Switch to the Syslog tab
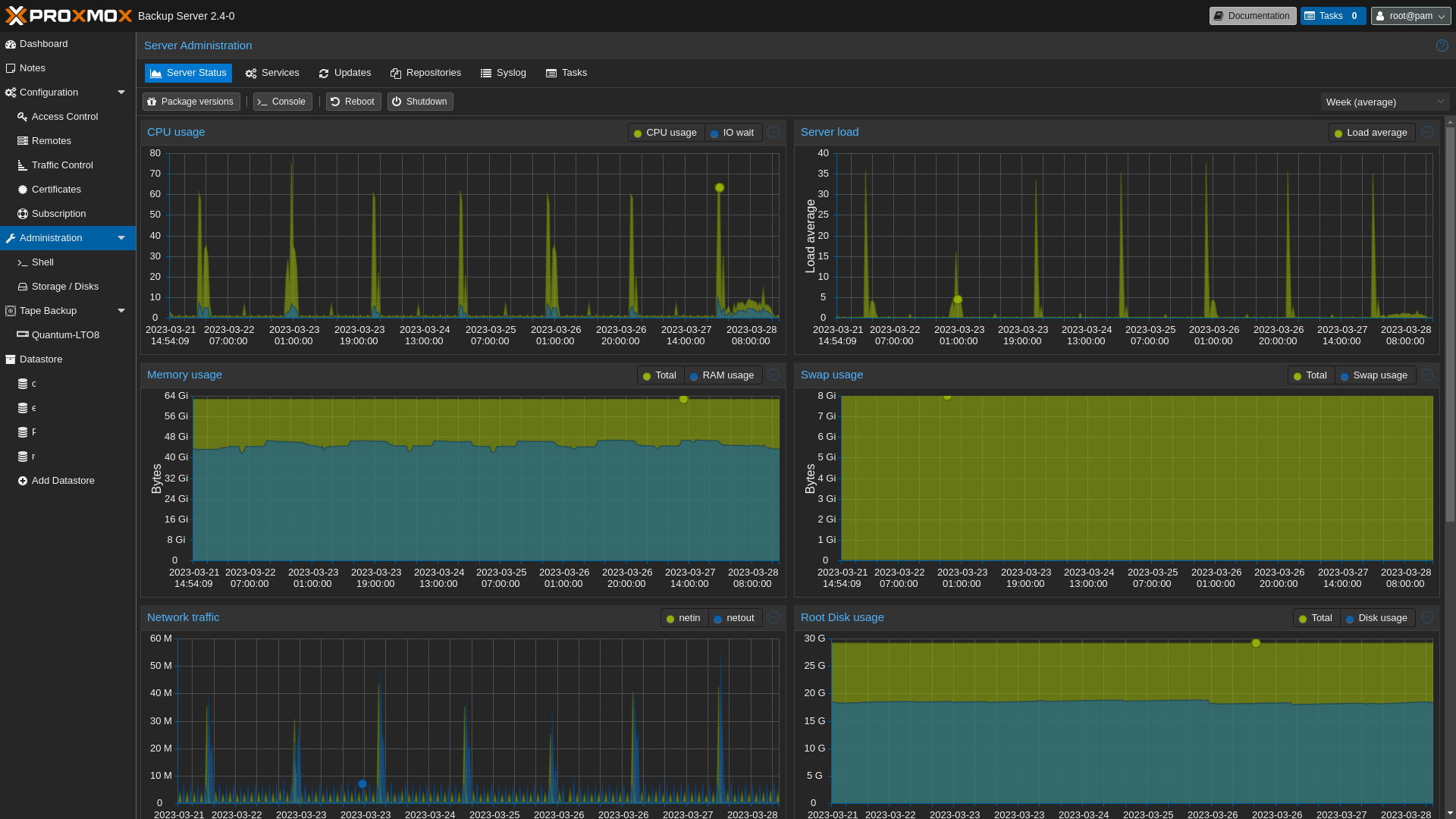The width and height of the screenshot is (1456, 819). coord(503,73)
